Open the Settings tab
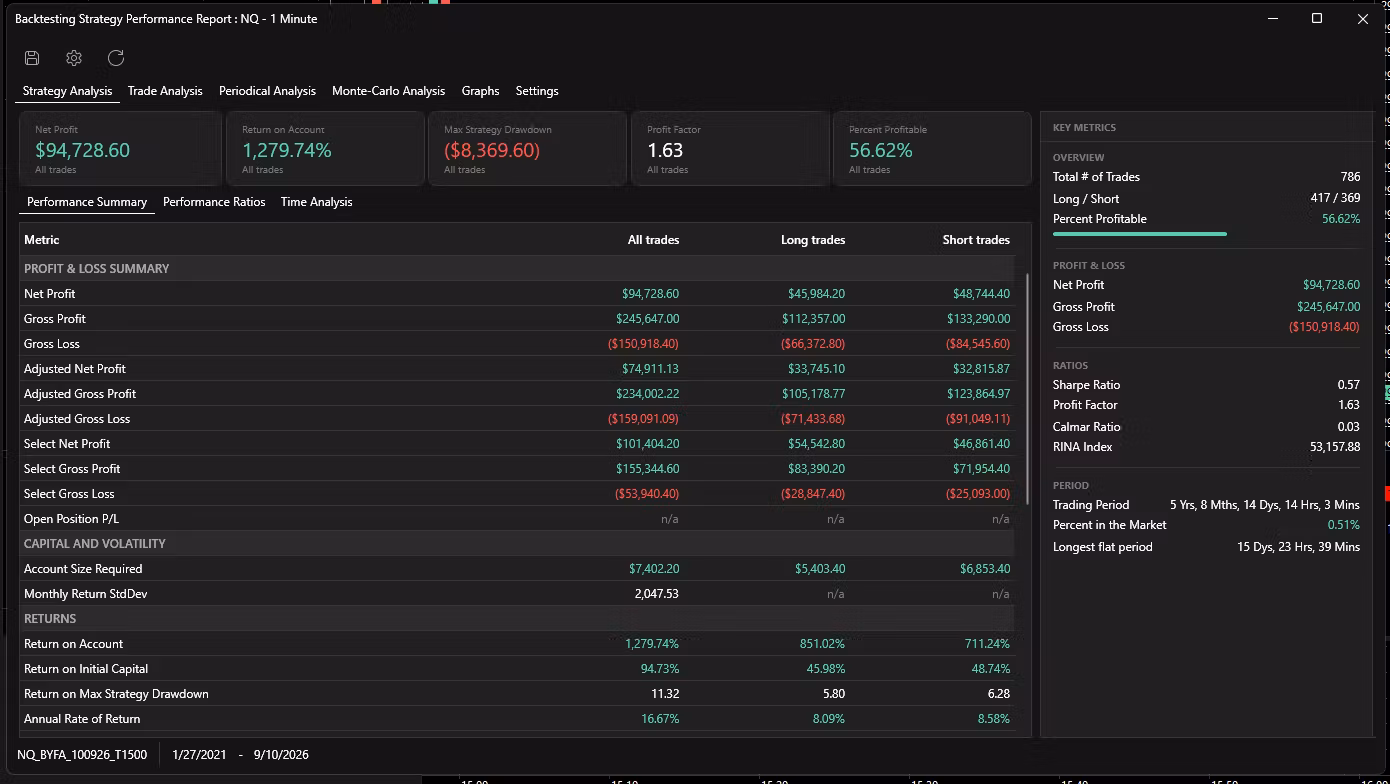Viewport: 1390px width, 784px height. coord(537,91)
